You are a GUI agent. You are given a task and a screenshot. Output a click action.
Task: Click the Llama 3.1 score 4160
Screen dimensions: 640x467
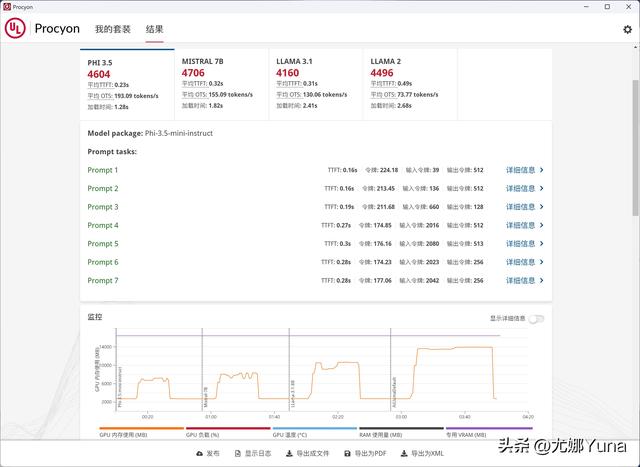287,73
